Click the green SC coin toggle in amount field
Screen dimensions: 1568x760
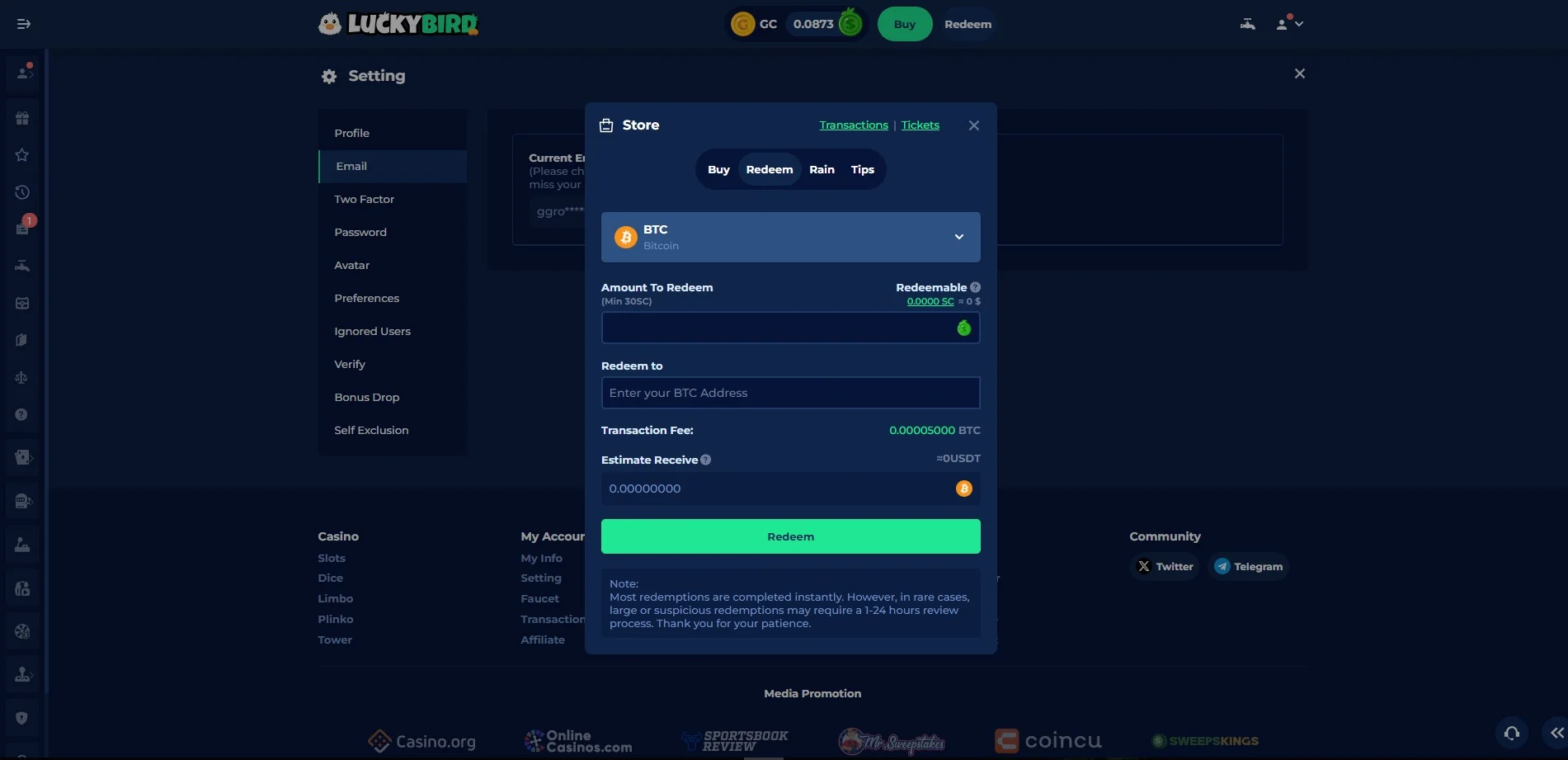click(x=963, y=328)
